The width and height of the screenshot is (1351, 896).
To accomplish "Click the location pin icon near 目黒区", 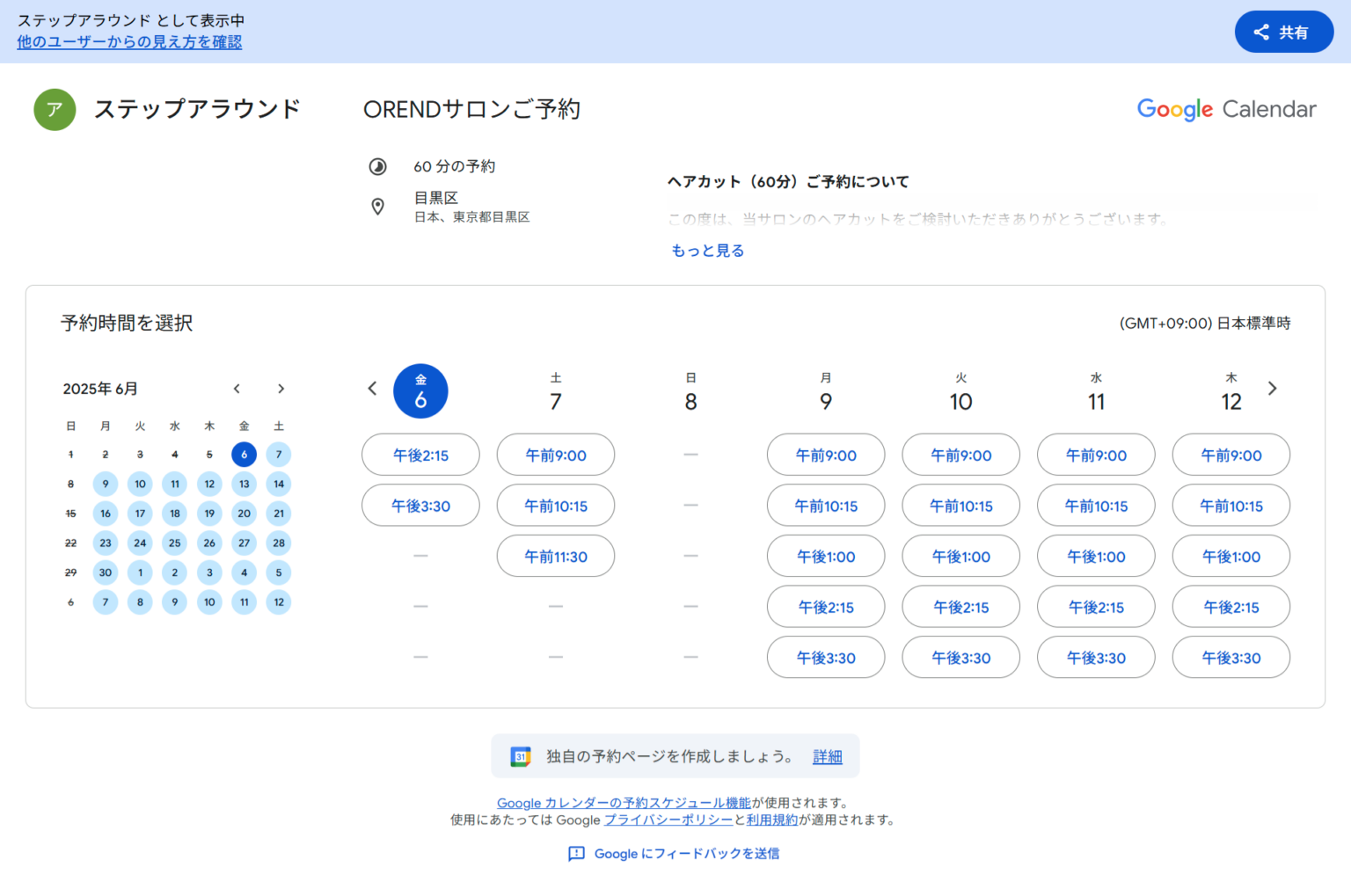I will coord(378,206).
